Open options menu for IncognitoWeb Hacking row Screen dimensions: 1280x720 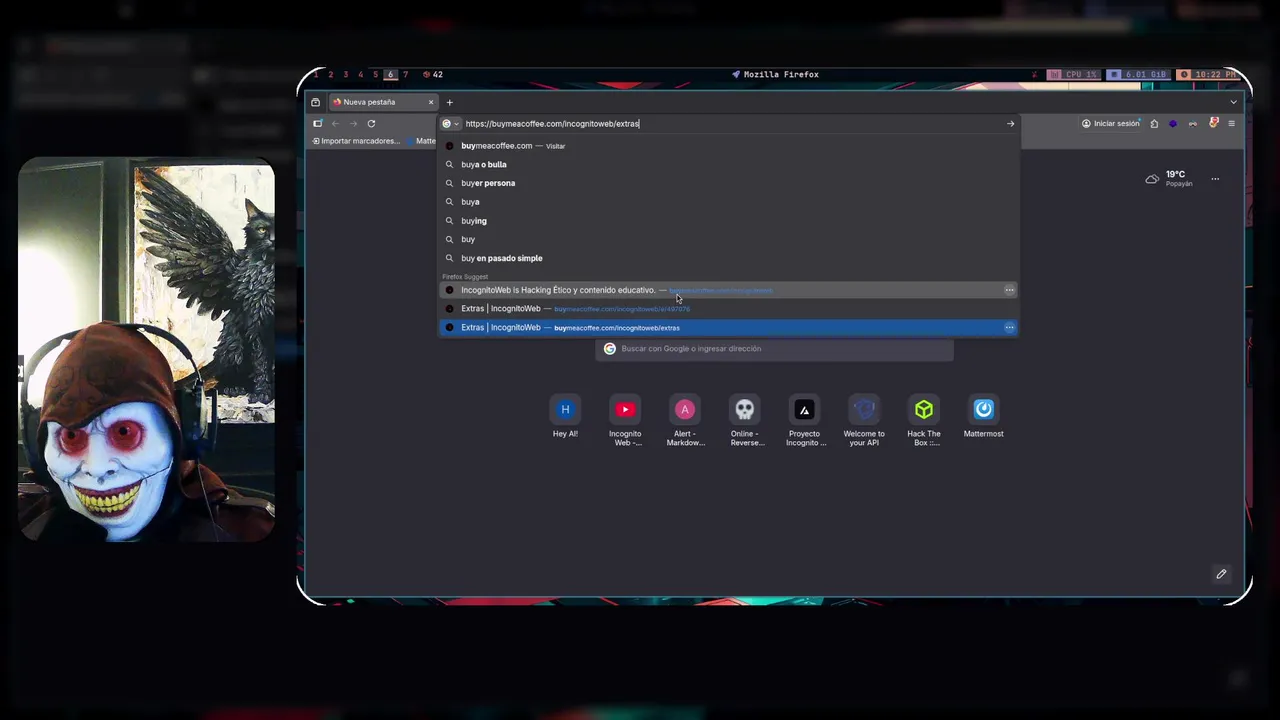coord(1009,290)
